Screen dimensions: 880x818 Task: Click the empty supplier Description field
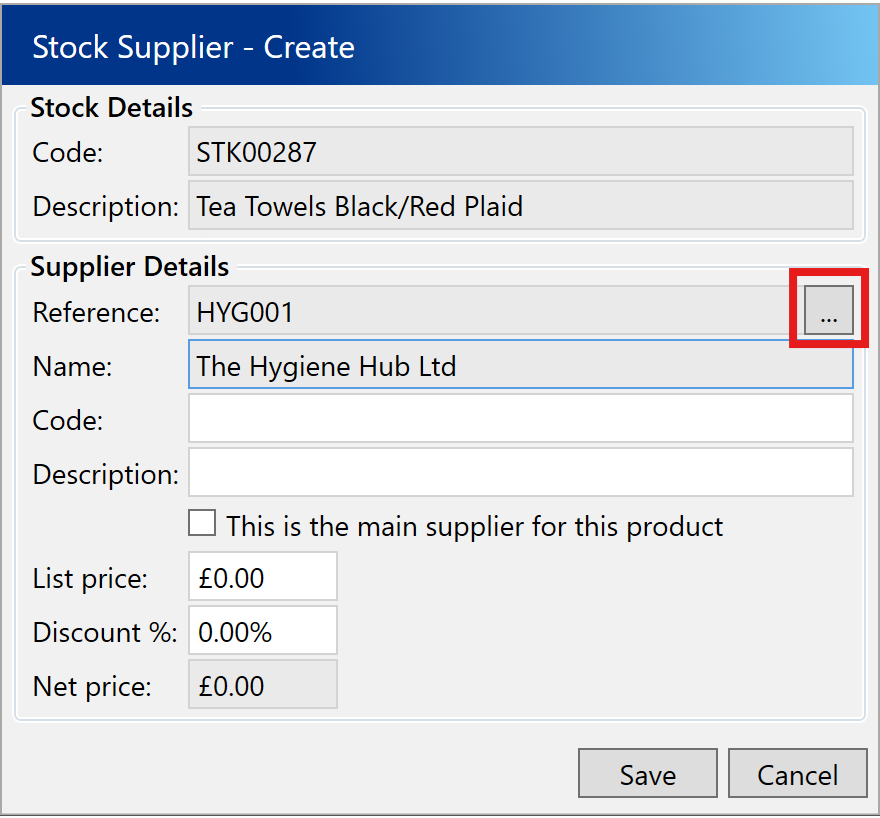(520, 473)
